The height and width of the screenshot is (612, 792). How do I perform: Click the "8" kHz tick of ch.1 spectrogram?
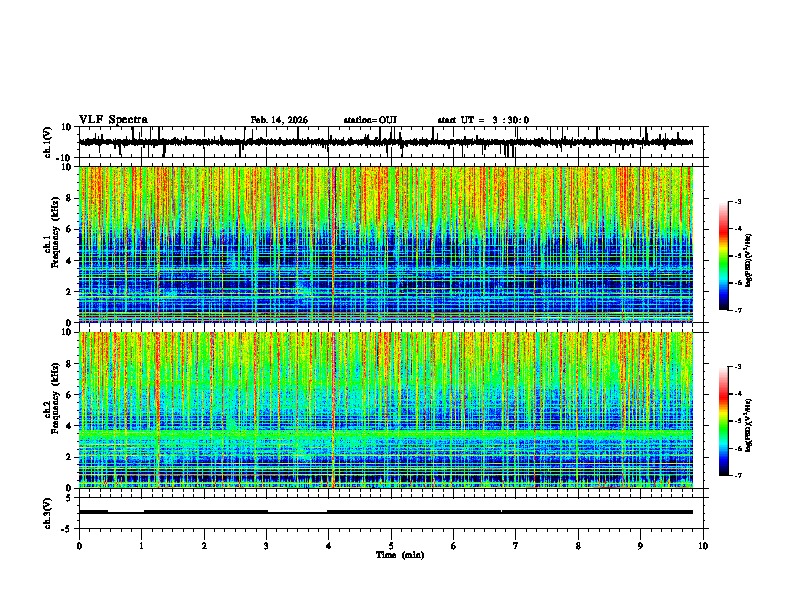click(70, 198)
